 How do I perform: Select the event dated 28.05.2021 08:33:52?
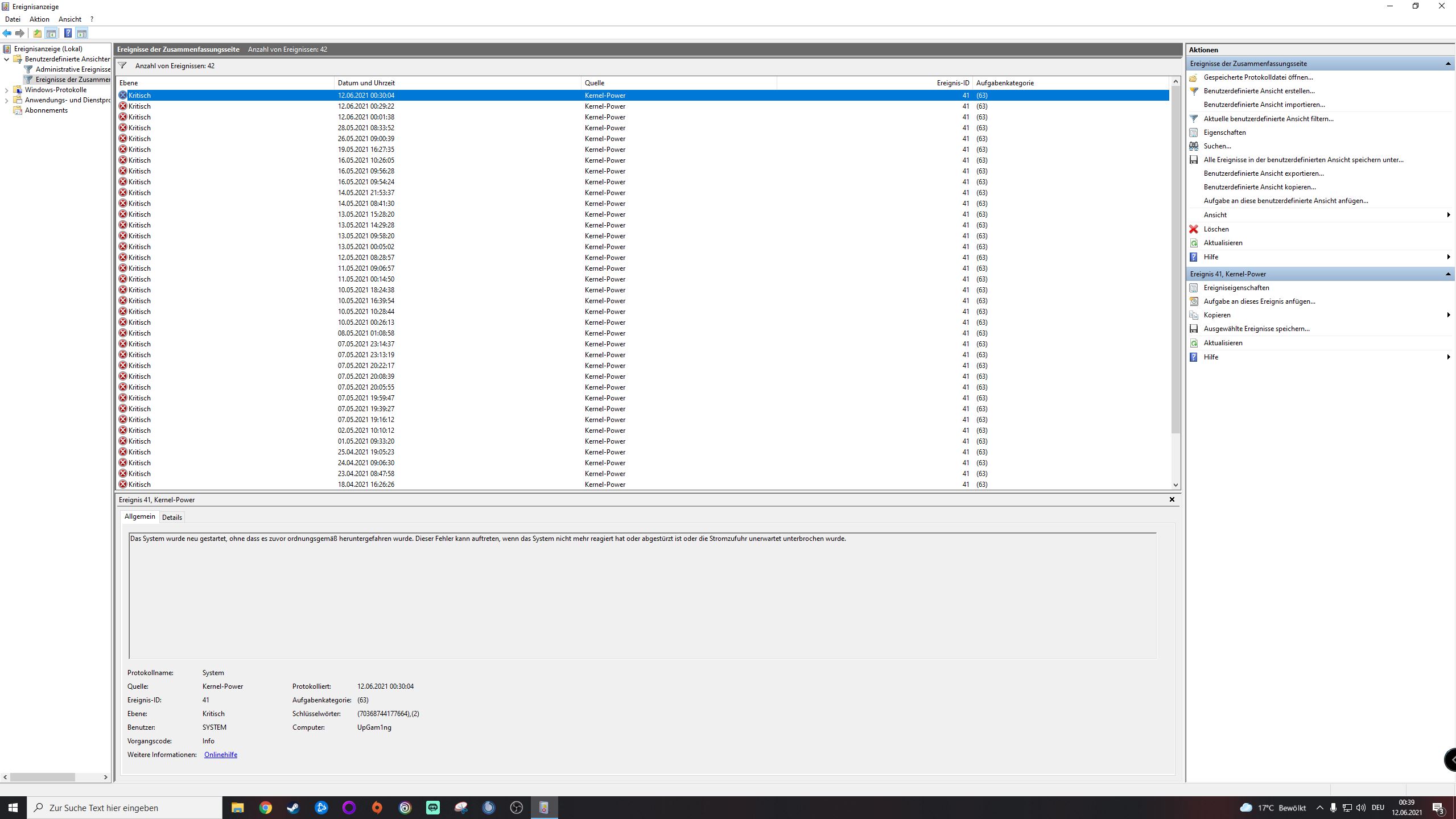tap(366, 128)
